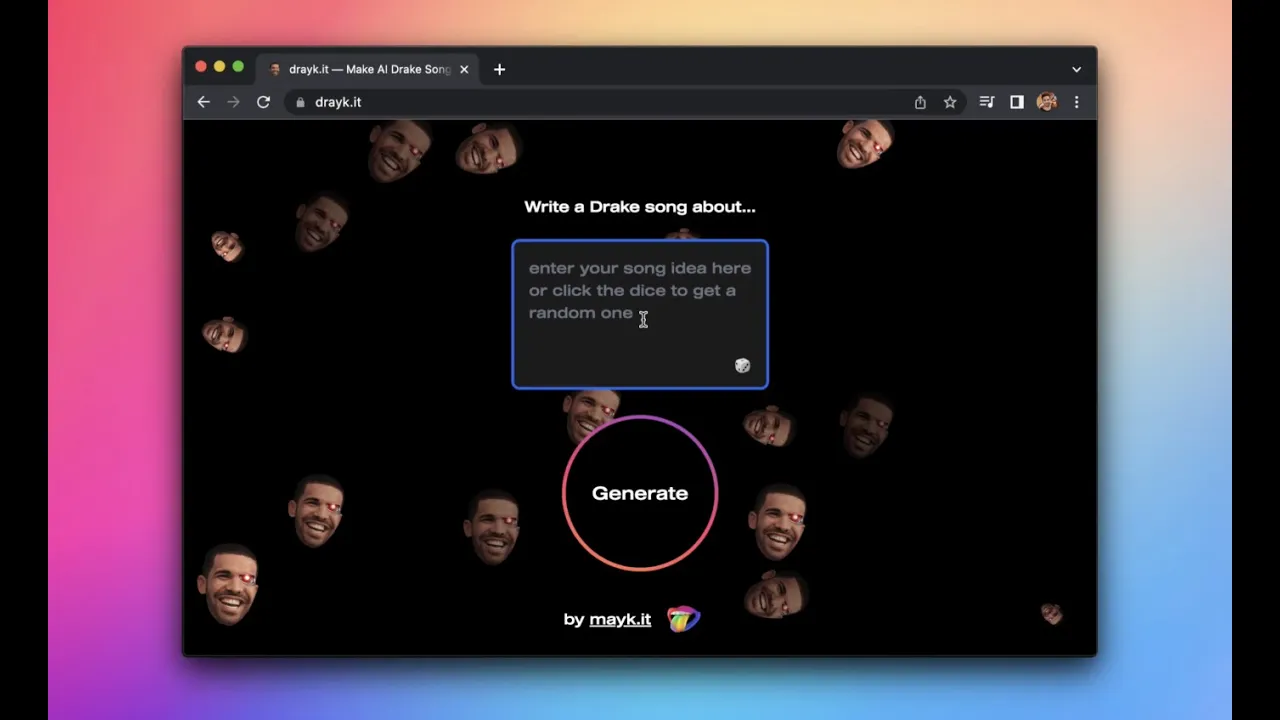Open the Chrome profile avatar
This screenshot has width=1280, height=720.
[1047, 102]
